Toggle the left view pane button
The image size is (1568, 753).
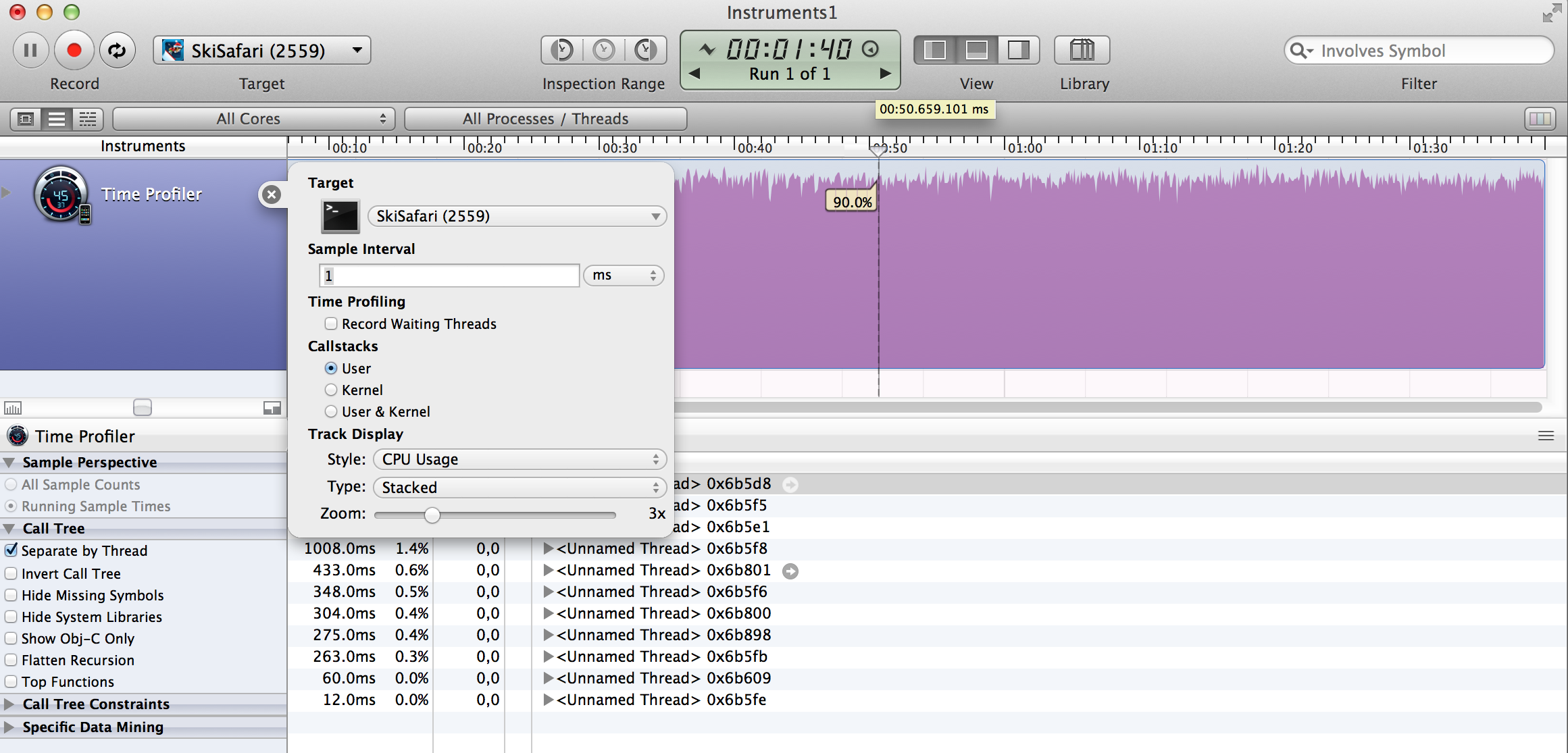(x=936, y=50)
